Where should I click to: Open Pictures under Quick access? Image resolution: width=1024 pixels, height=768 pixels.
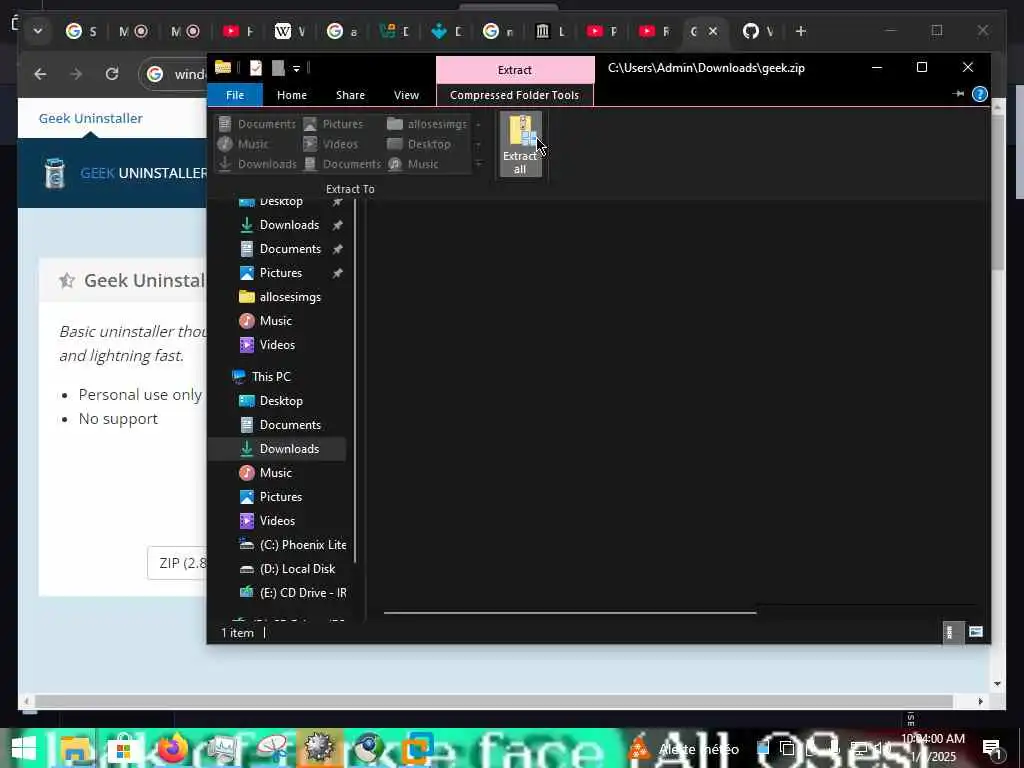(x=270, y=273)
